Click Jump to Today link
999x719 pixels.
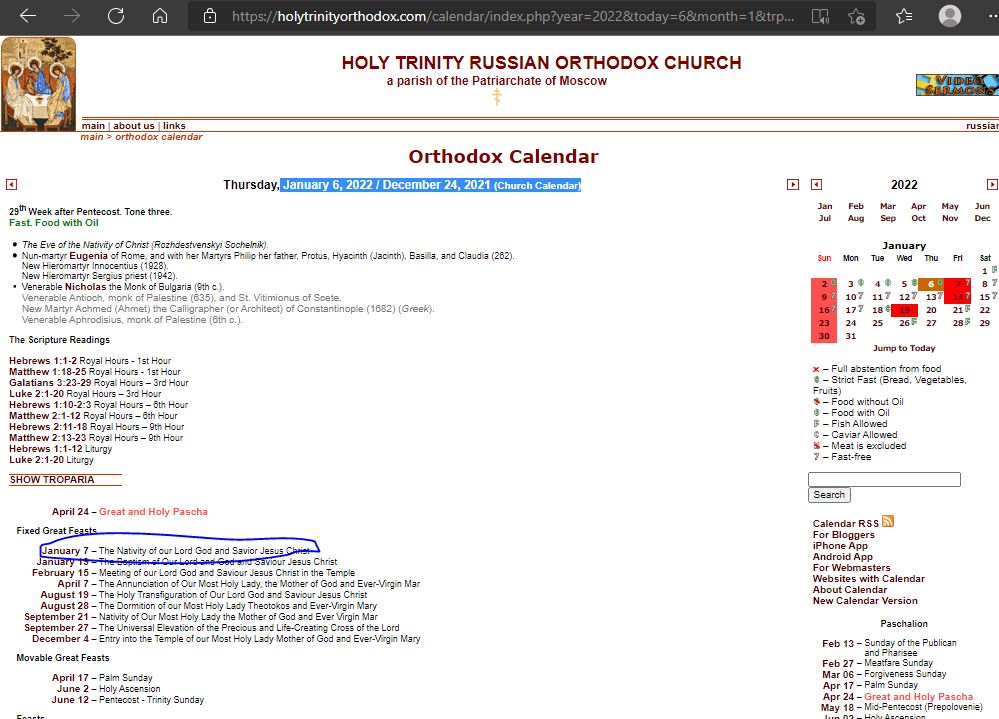(904, 348)
